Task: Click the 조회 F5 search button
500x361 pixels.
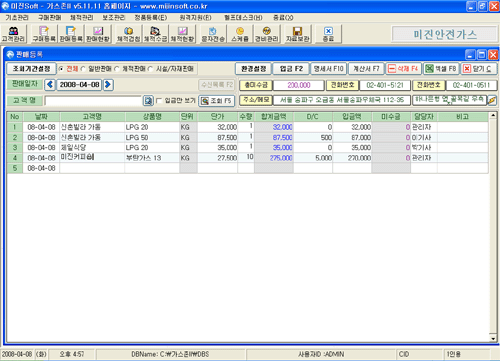Action: [217, 101]
